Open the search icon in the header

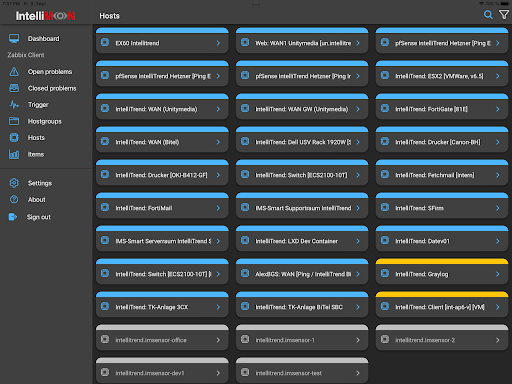tap(488, 15)
